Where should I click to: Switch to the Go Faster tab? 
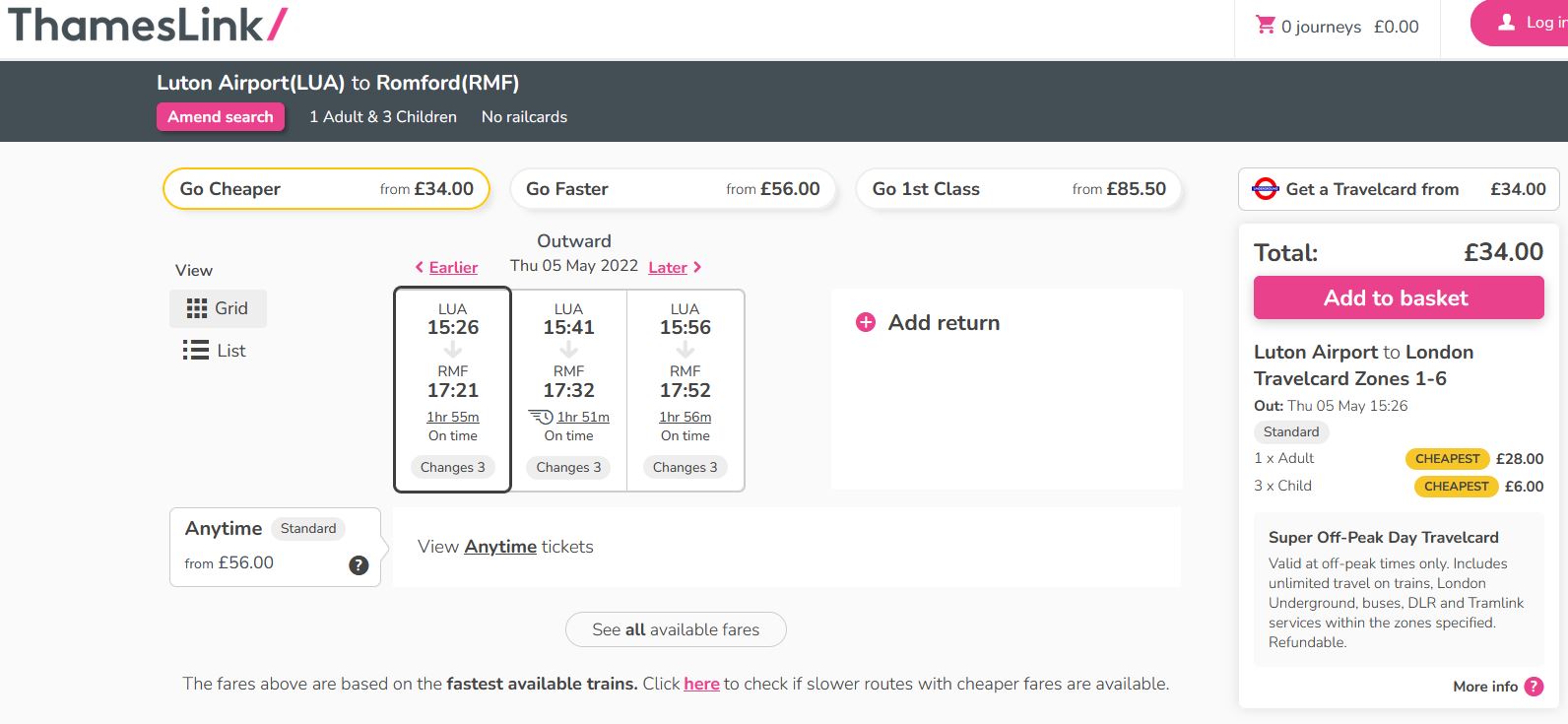pos(673,189)
